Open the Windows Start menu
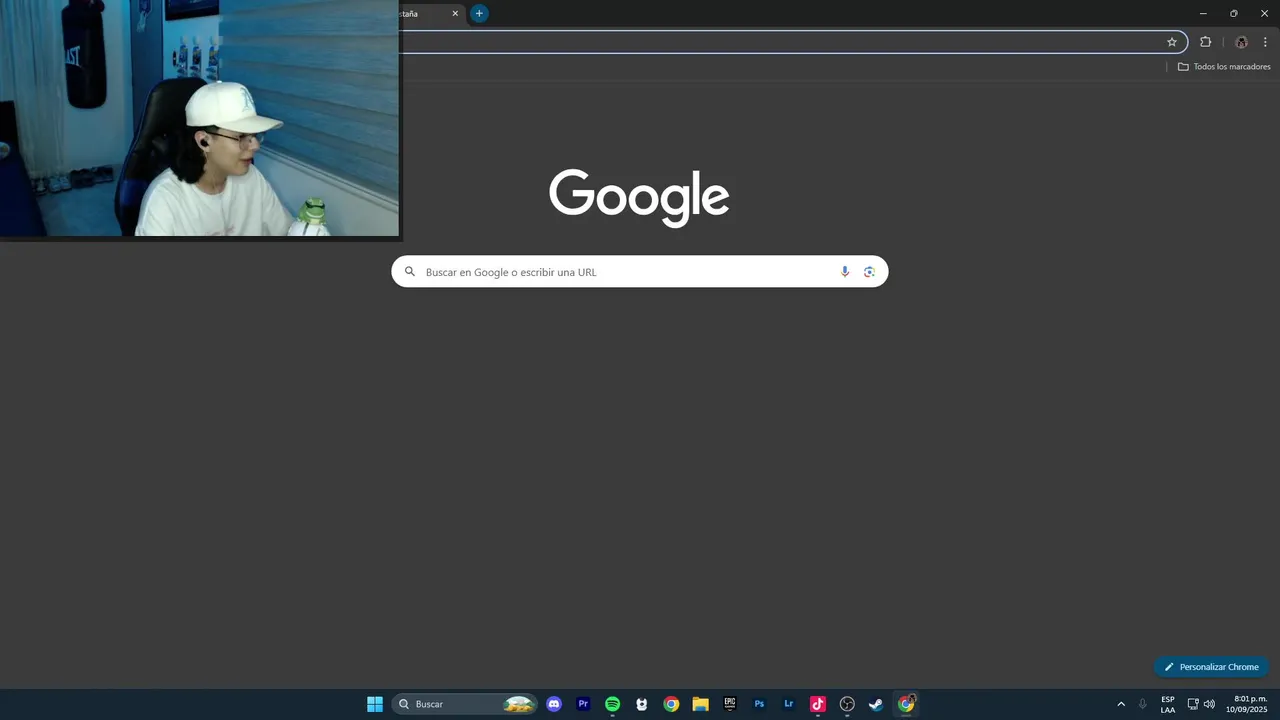Screen dimensions: 1280x720 [x=375, y=704]
